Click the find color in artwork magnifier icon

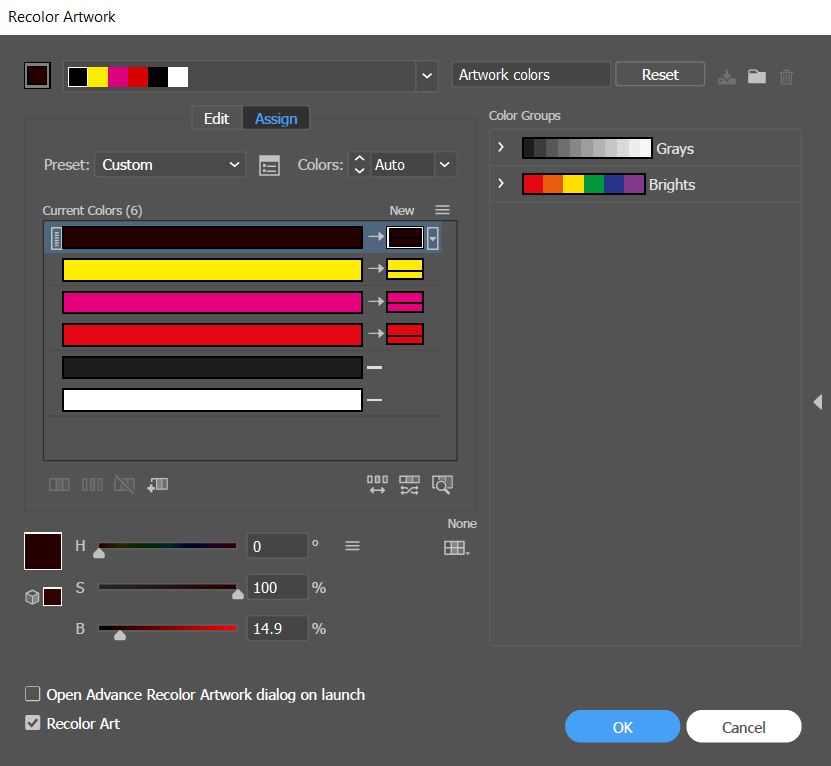point(442,485)
